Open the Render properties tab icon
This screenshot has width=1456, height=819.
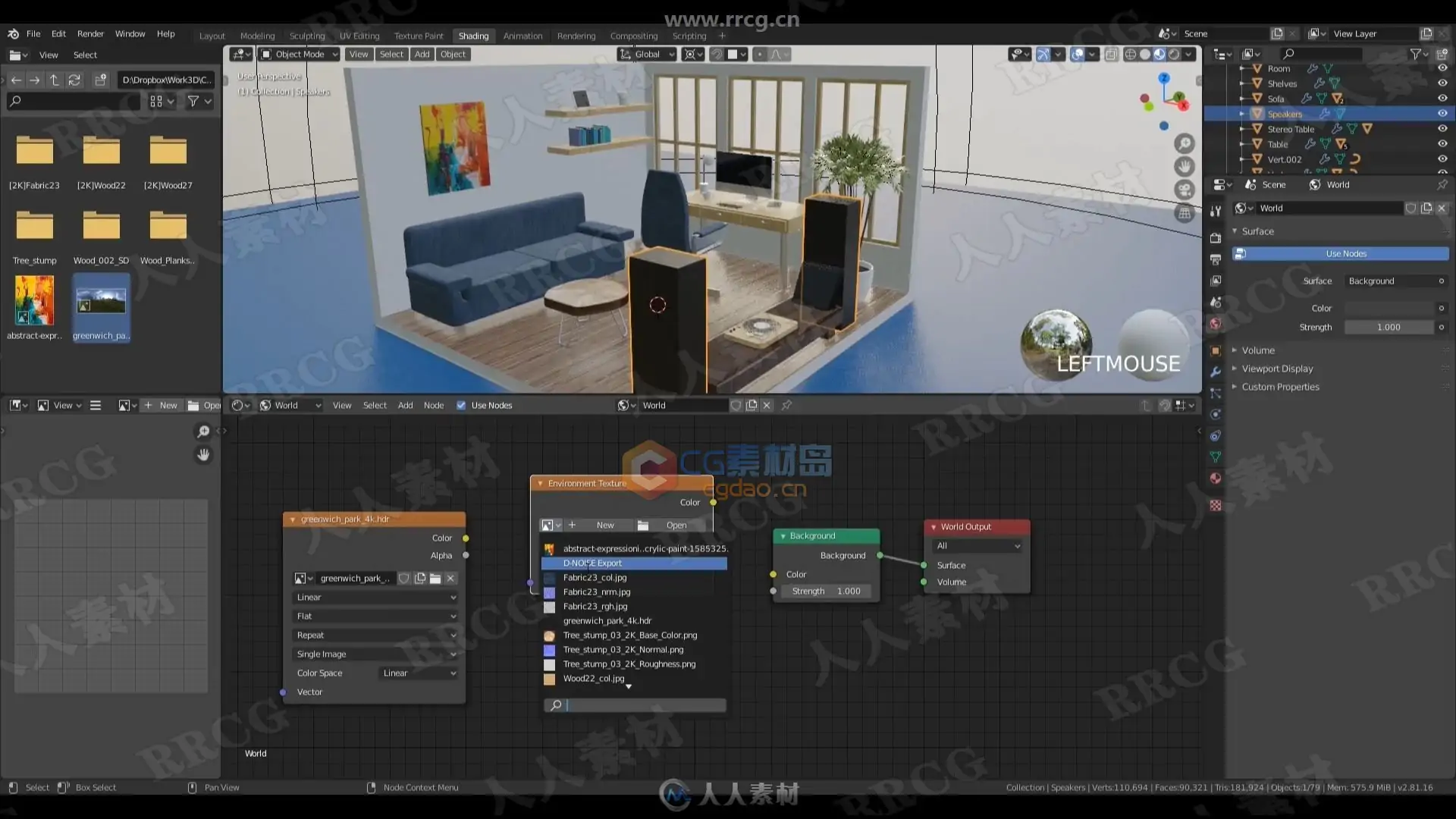pyautogui.click(x=1216, y=238)
